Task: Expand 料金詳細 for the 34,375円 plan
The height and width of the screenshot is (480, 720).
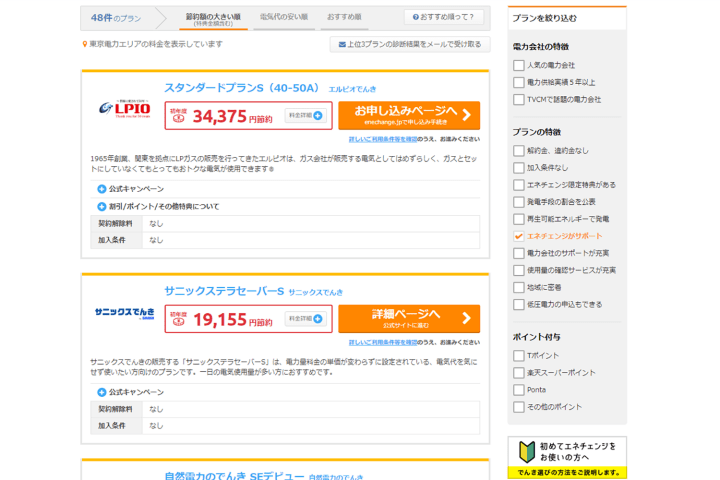Action: click(305, 115)
